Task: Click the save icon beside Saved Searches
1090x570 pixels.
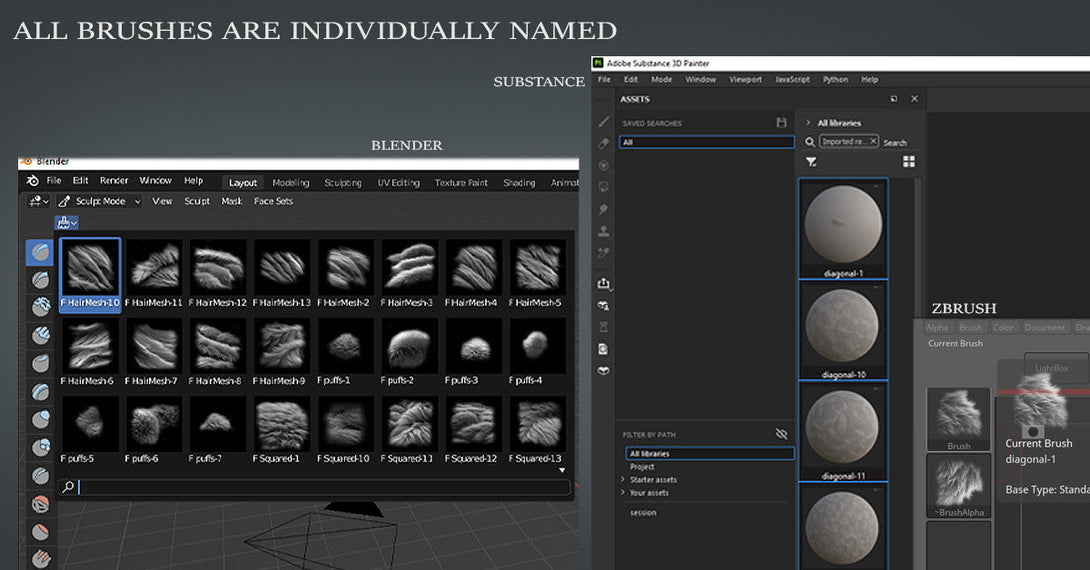Action: (781, 122)
